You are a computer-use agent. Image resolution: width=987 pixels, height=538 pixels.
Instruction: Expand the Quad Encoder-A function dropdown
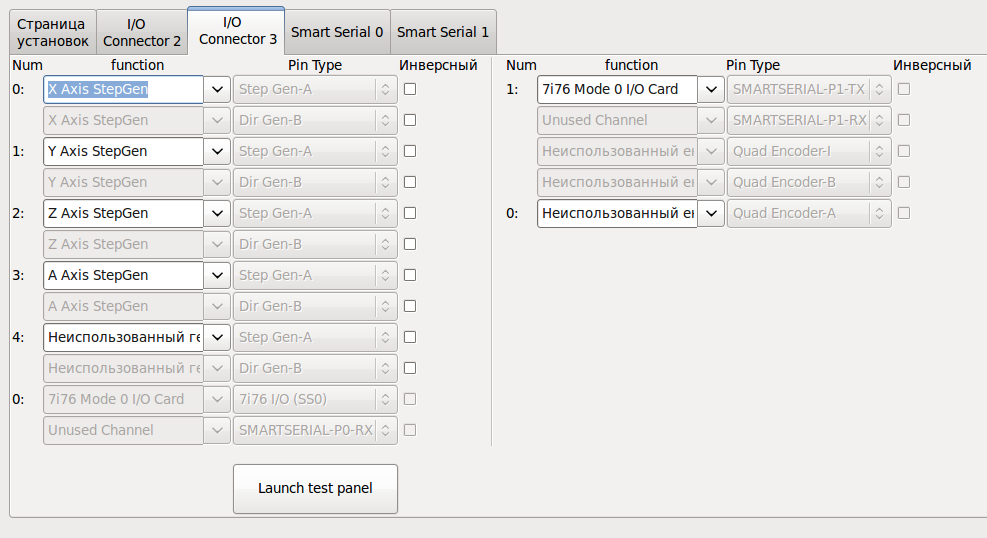711,213
